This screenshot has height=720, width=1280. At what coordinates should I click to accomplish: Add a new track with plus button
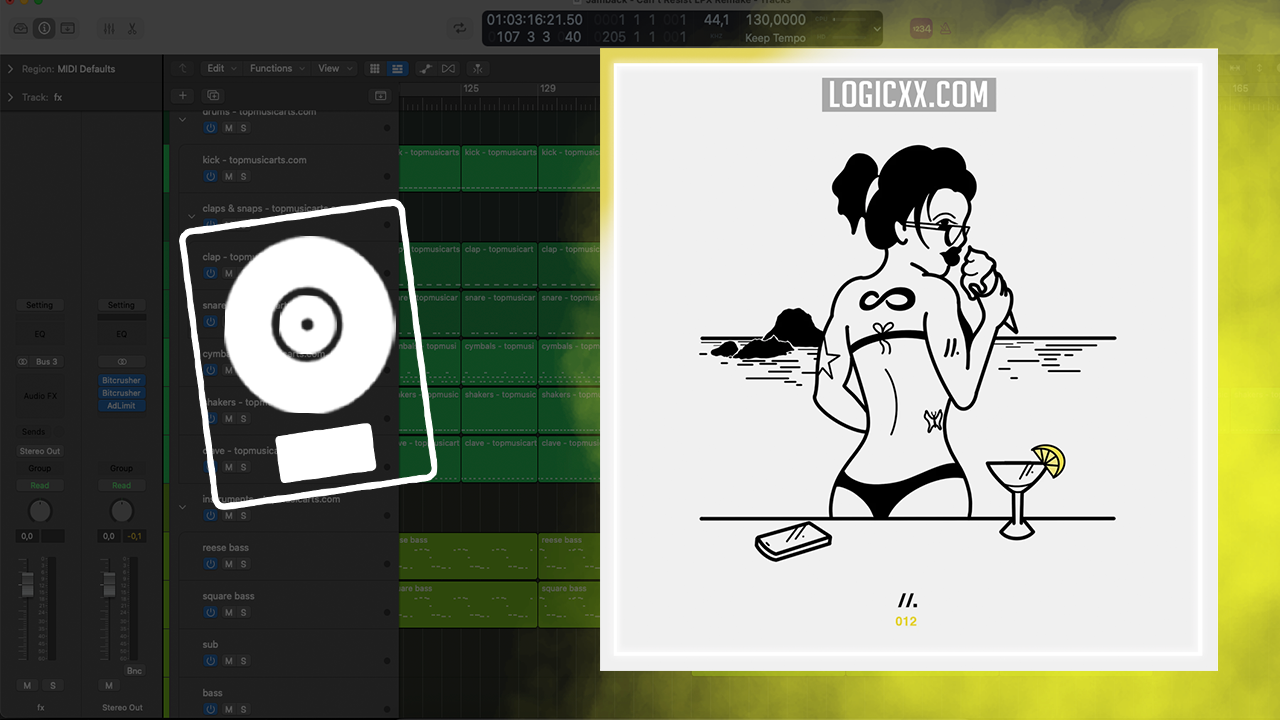[x=182, y=96]
